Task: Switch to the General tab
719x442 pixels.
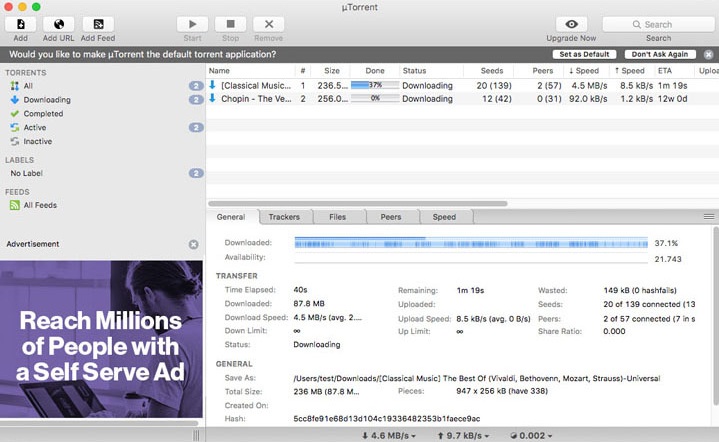Action: pos(231,217)
